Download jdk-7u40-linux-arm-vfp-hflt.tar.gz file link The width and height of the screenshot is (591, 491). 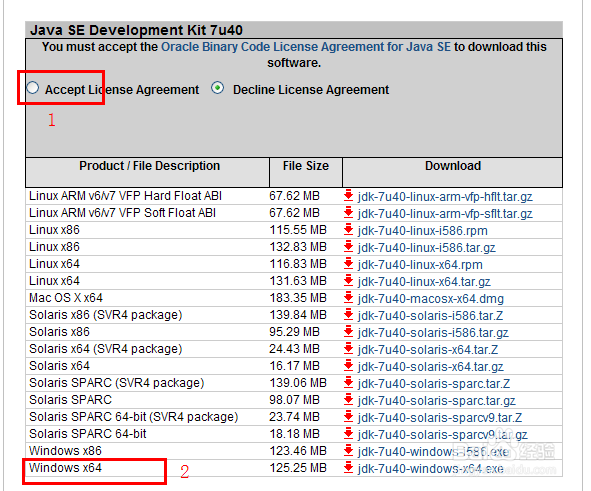[x=445, y=197]
